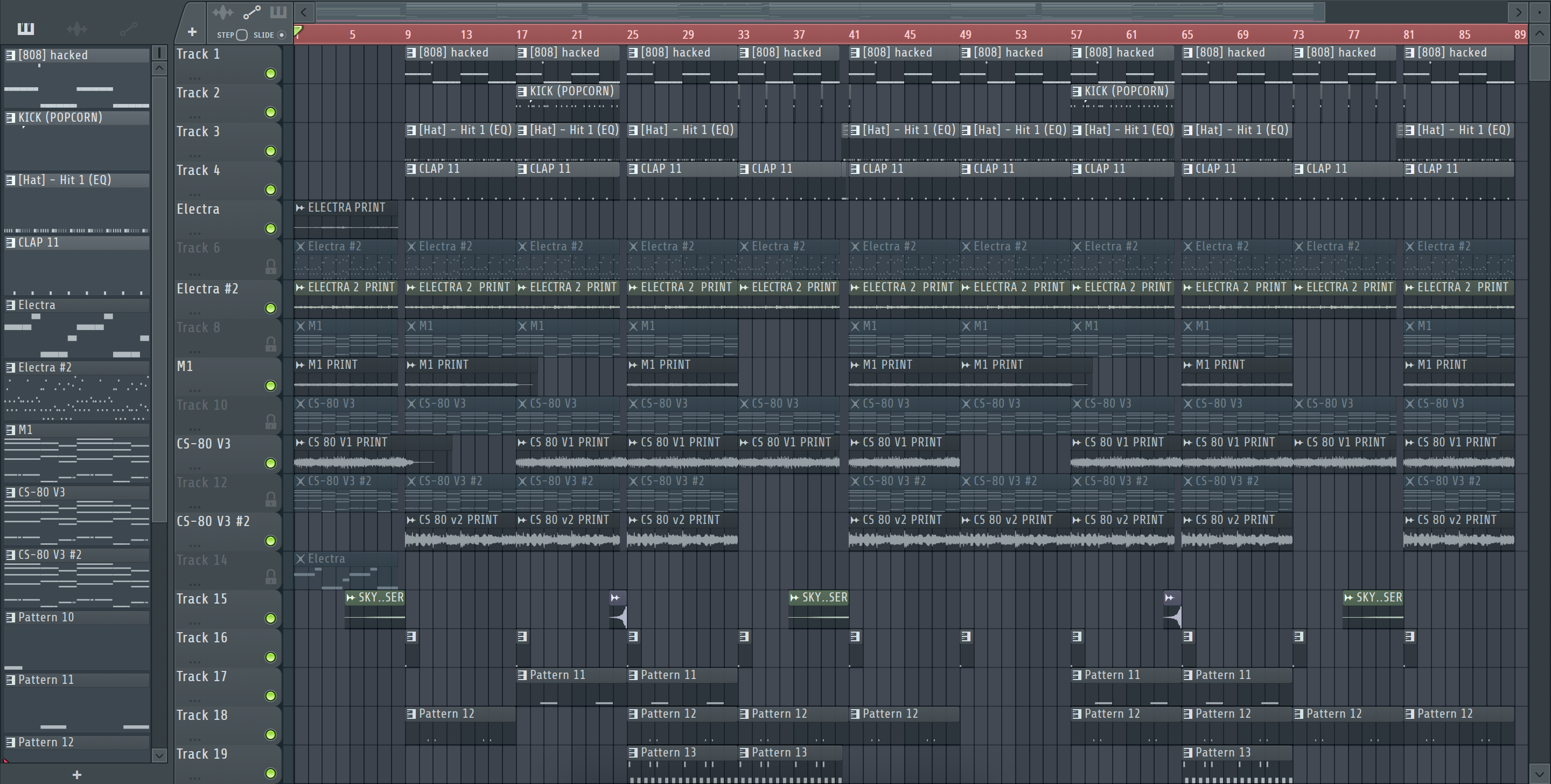1551x784 pixels.
Task: Unlock the Track 6 lock icon
Action: [x=270, y=266]
